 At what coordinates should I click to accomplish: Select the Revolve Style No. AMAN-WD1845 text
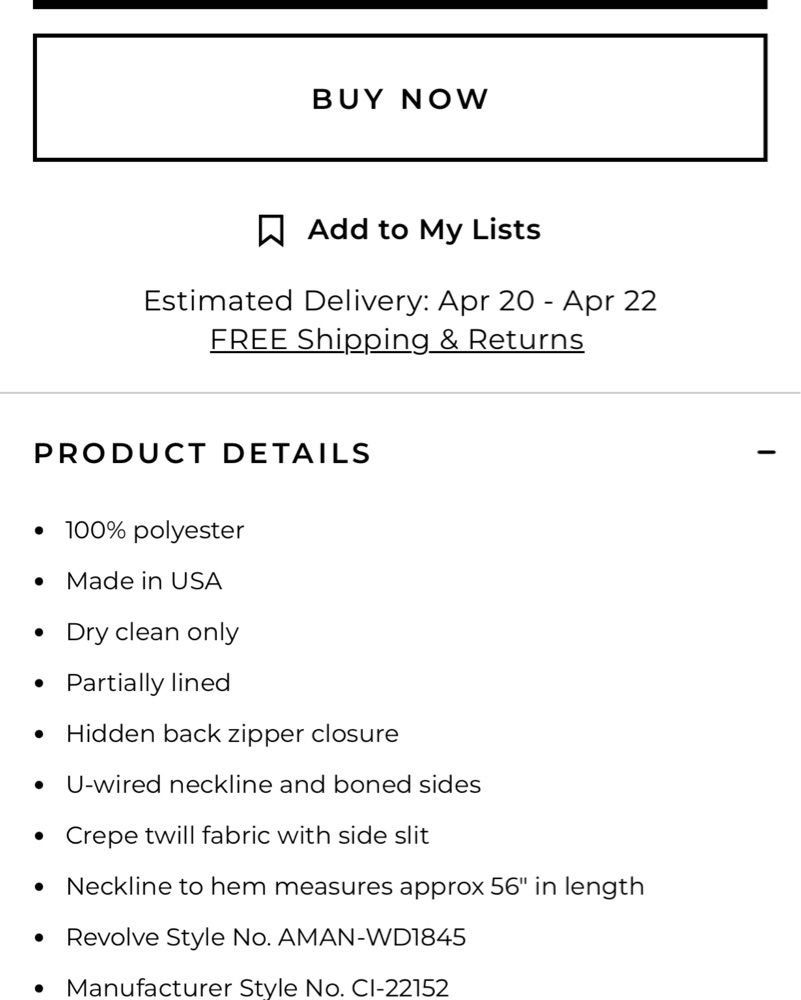coord(266,938)
